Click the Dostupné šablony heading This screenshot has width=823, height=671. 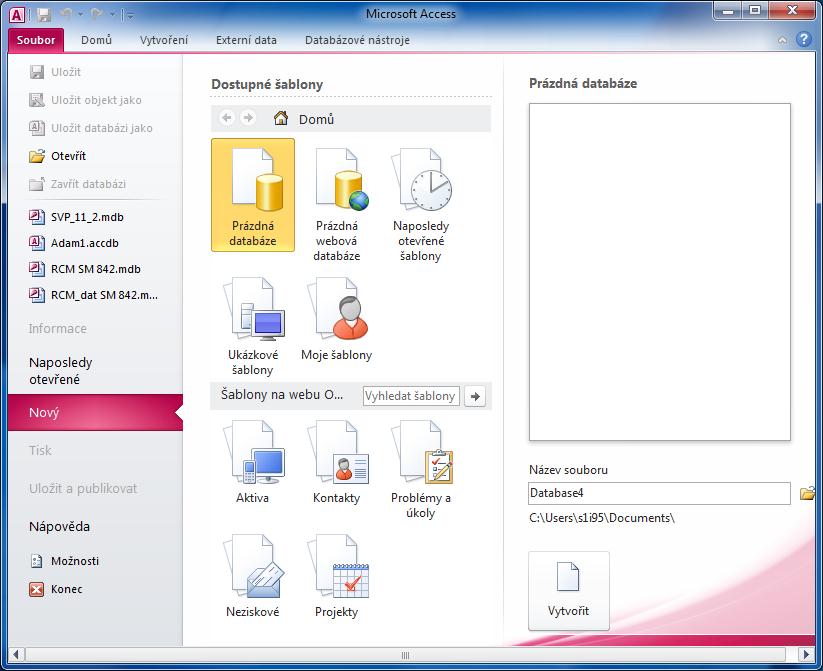[x=267, y=85]
